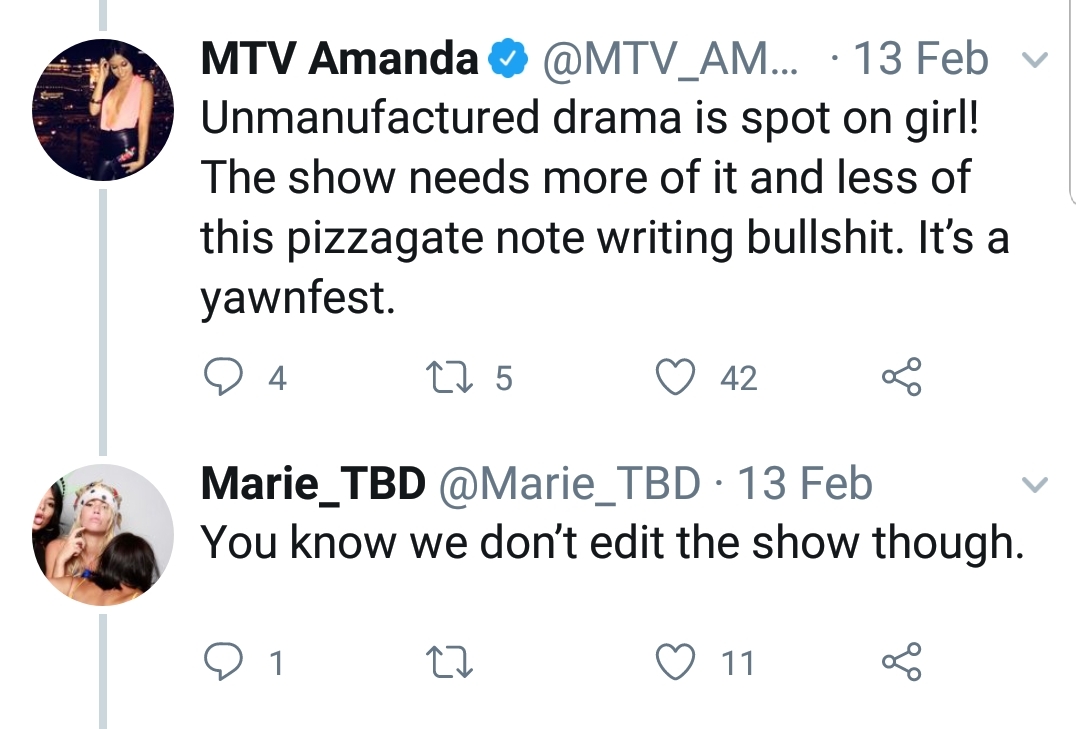
Task: Open dropdown arrow on MTV Amanda's tweet
Action: 1035,60
